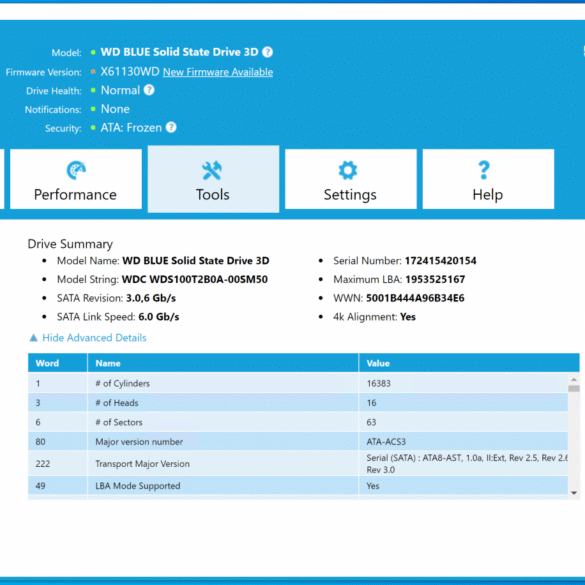The image size is (585, 585).
Task: Select the 4k Alignment Yes value
Action: pyautogui.click(x=408, y=317)
